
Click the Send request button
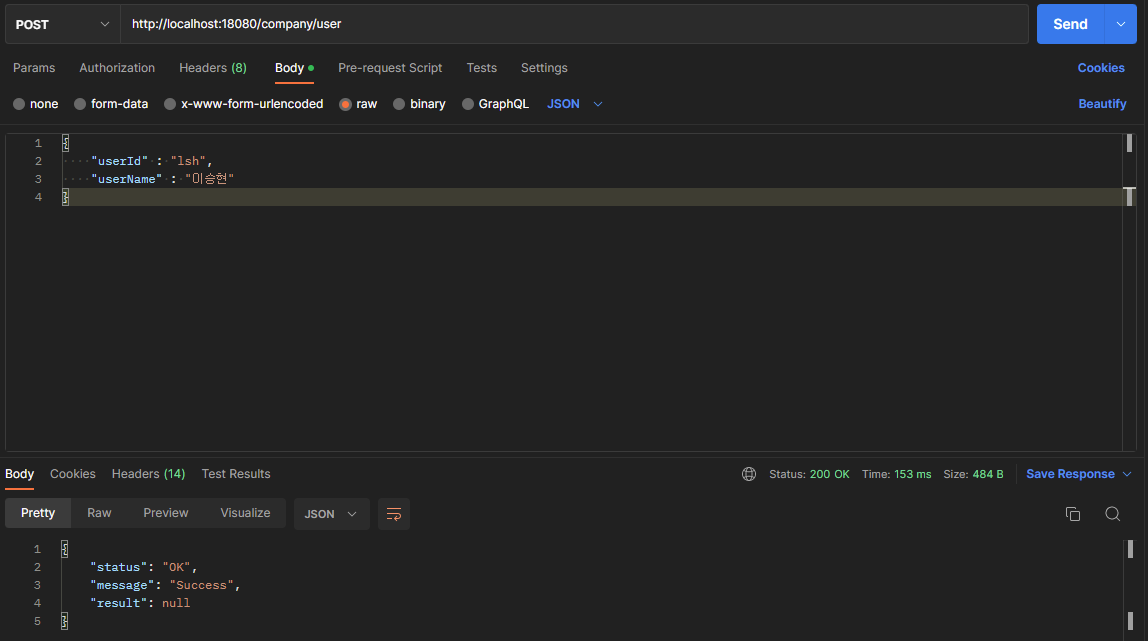pyautogui.click(x=1070, y=24)
